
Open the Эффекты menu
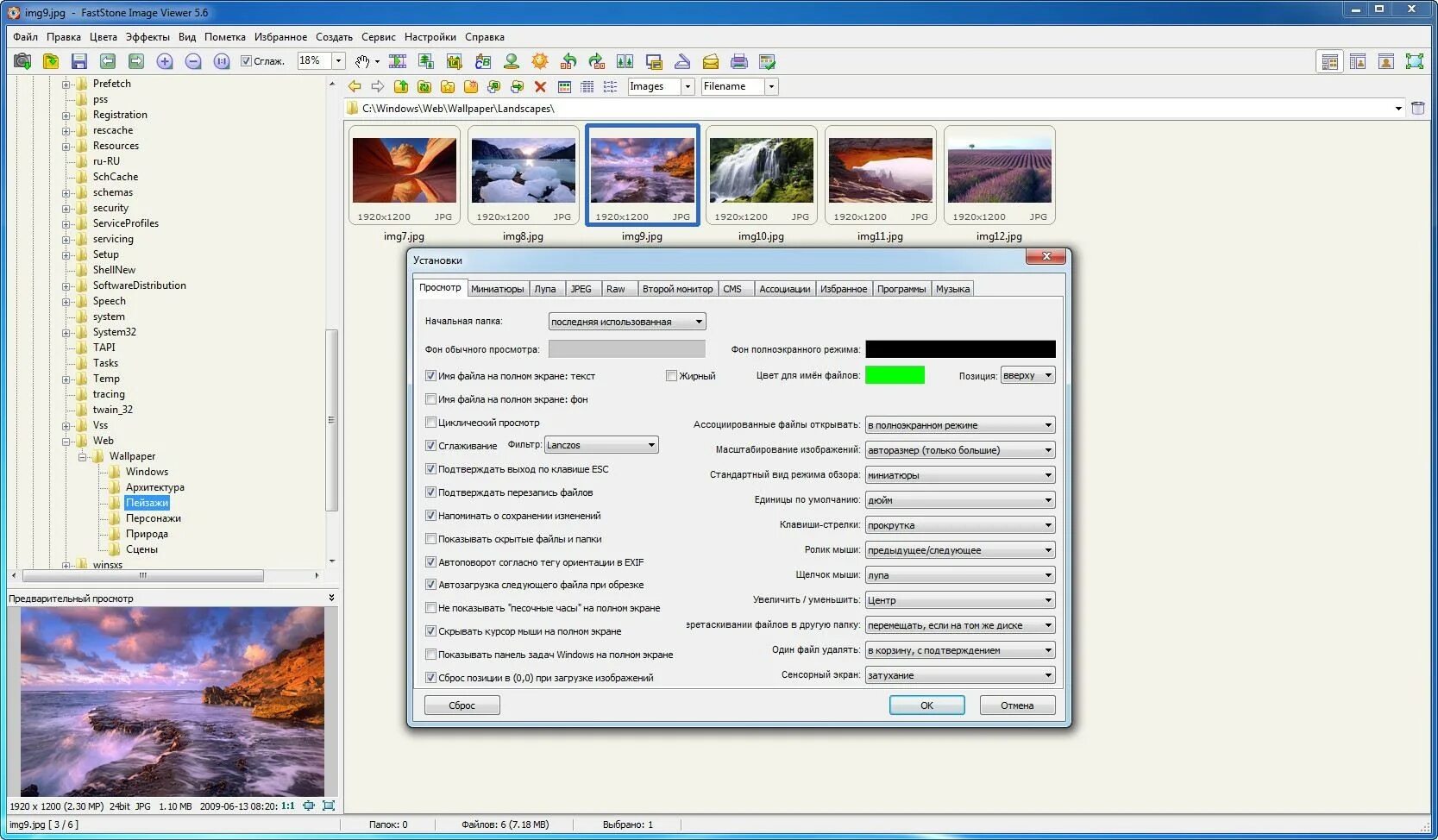pyautogui.click(x=148, y=37)
